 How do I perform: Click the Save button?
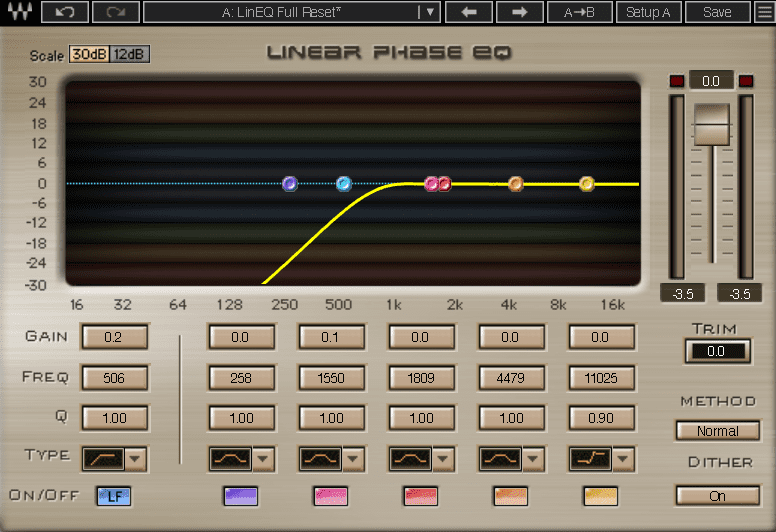pos(717,12)
